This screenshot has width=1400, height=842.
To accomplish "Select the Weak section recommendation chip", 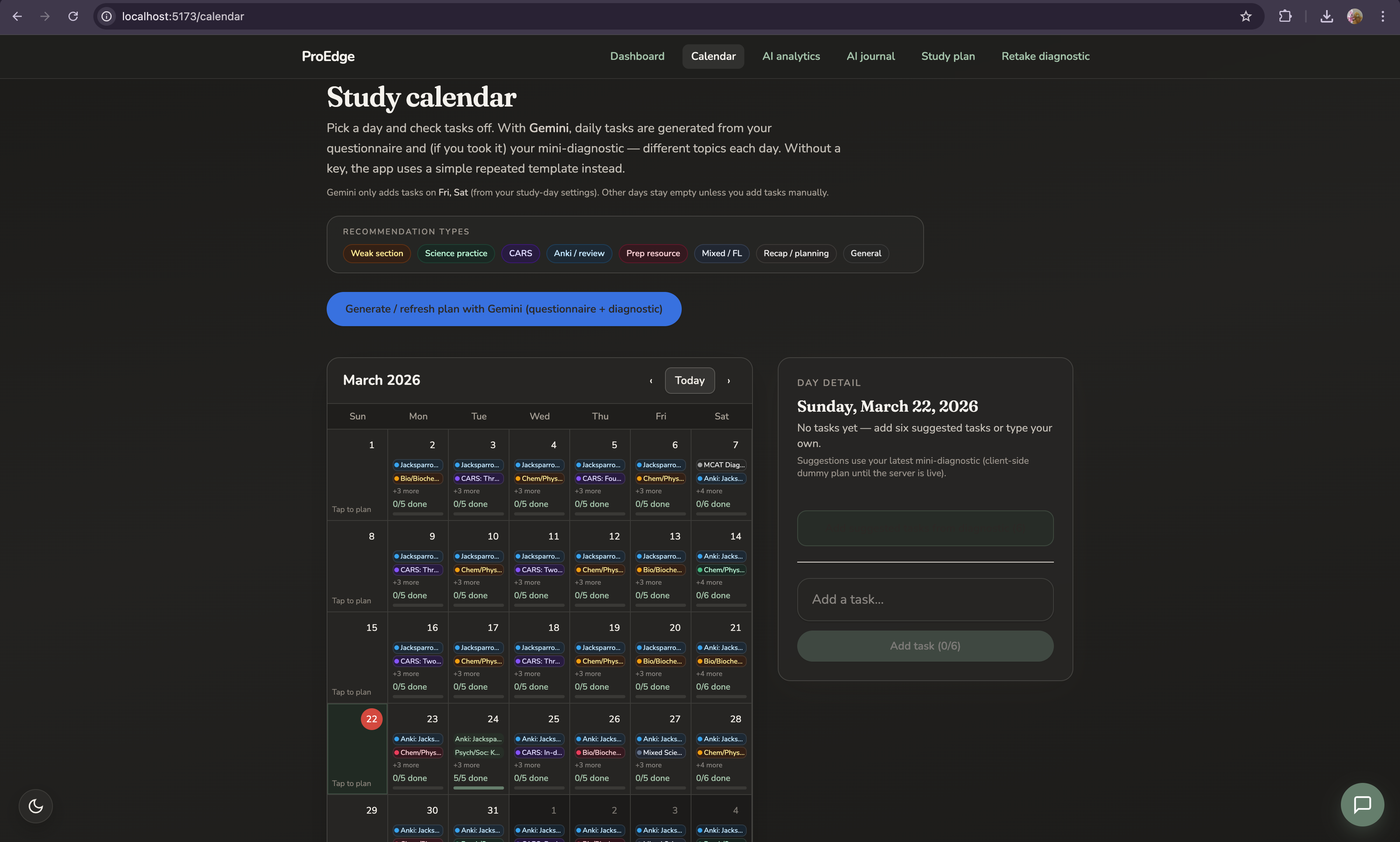I will [x=377, y=253].
